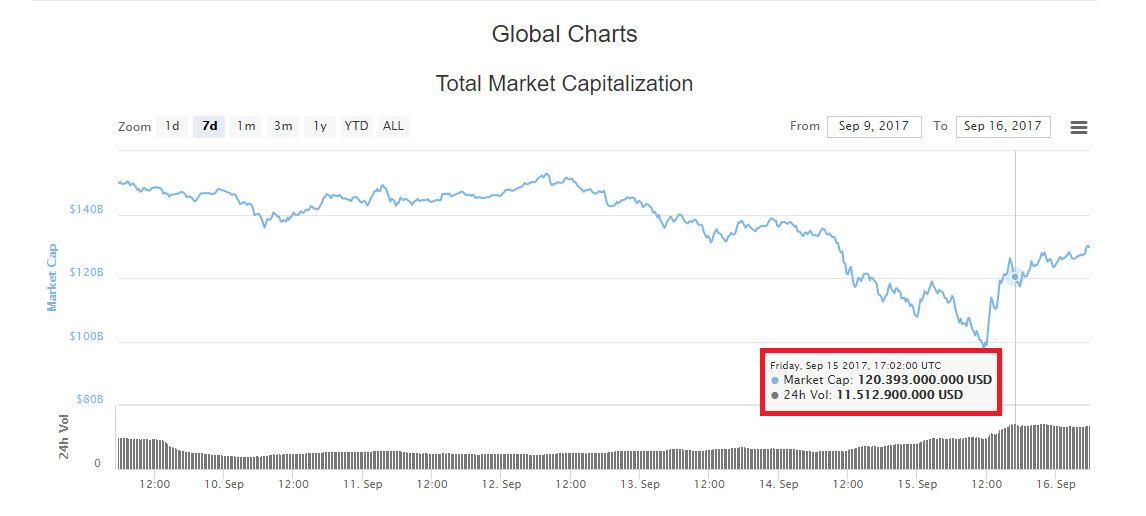
Task: Set chart zoom to 1d
Action: click(172, 126)
